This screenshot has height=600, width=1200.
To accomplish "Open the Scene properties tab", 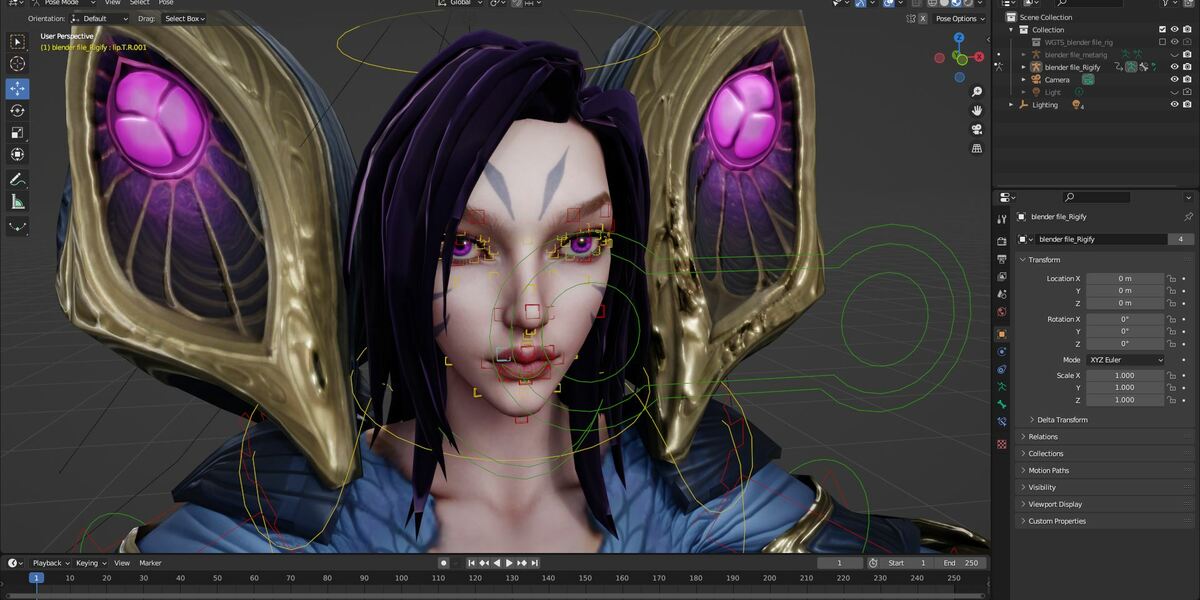I will 1002,295.
